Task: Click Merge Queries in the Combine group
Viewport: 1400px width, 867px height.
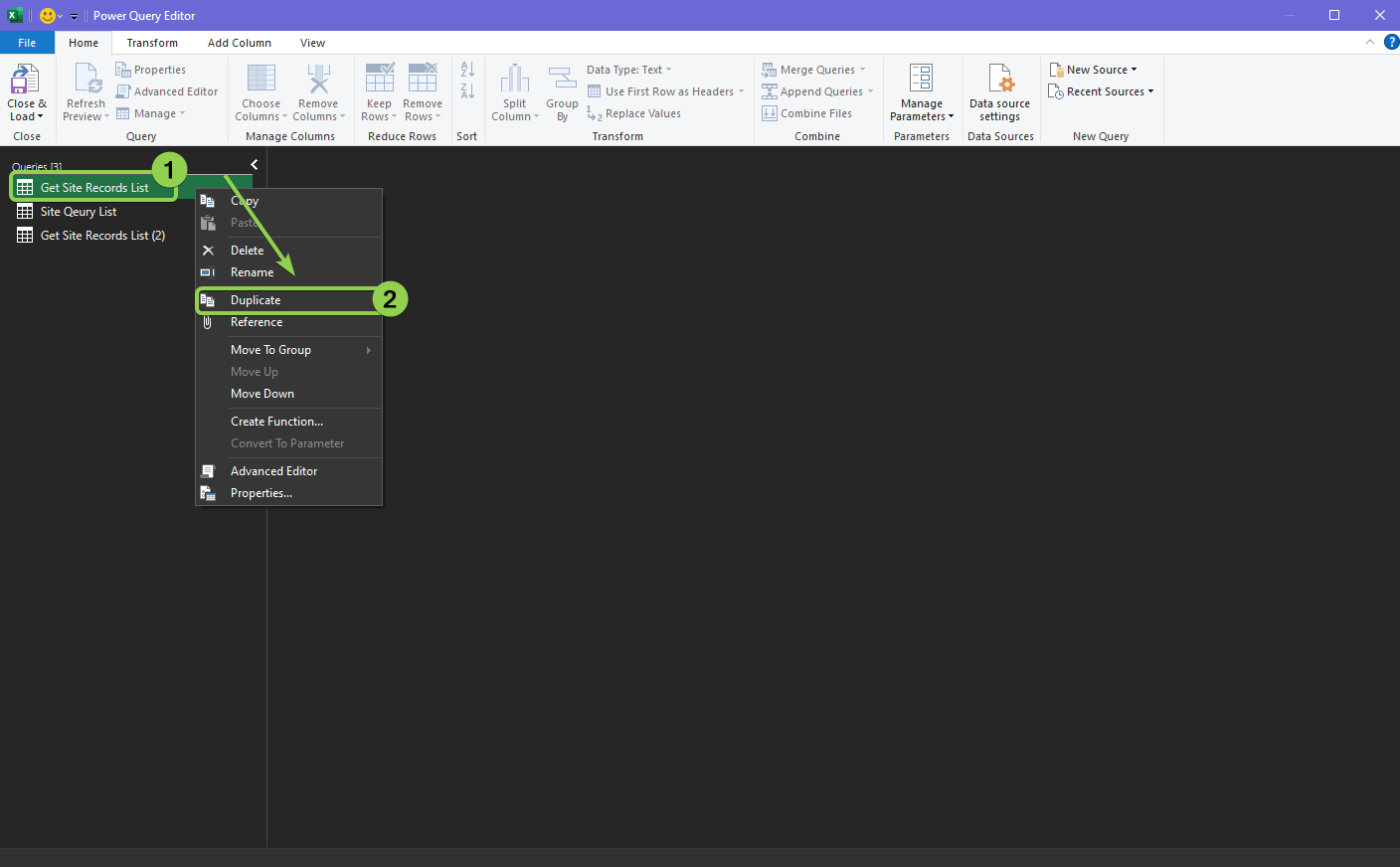Action: (813, 70)
